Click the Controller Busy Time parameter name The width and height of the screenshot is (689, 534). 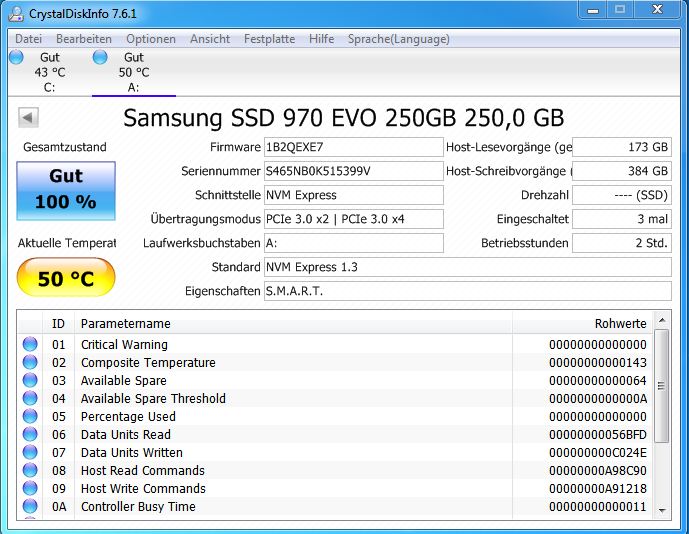click(x=138, y=507)
